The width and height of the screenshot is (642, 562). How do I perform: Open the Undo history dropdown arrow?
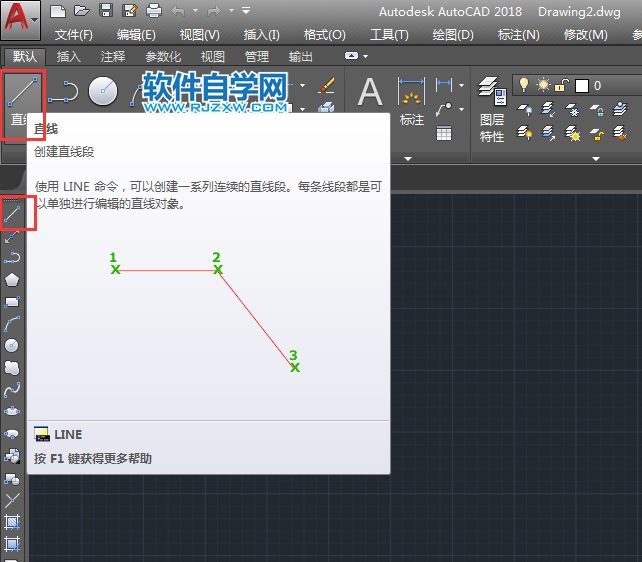(195, 11)
